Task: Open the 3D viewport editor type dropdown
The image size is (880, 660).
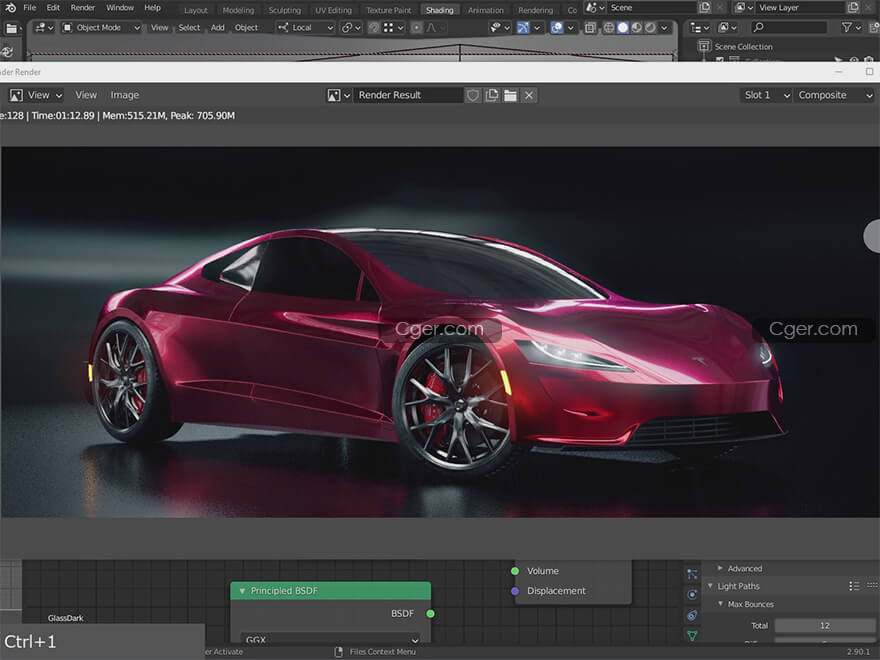Action: (44, 28)
